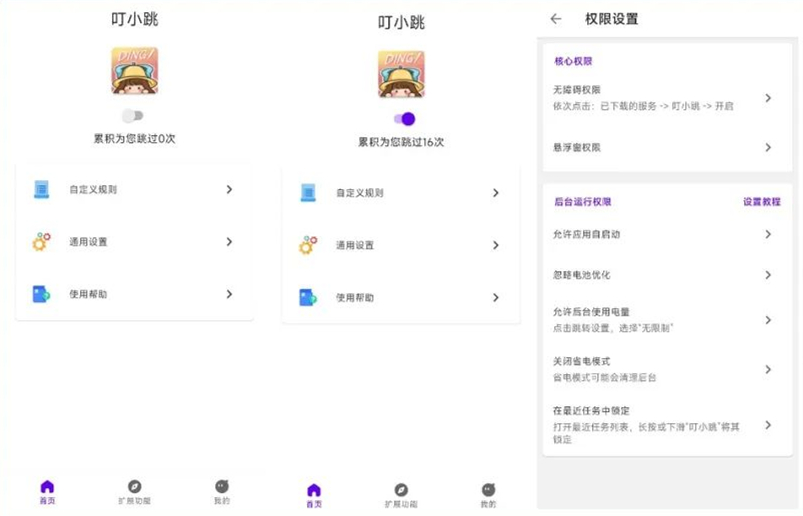Tap the back arrow beside 权限设置
This screenshot has height=516, width=803.
[x=556, y=19]
